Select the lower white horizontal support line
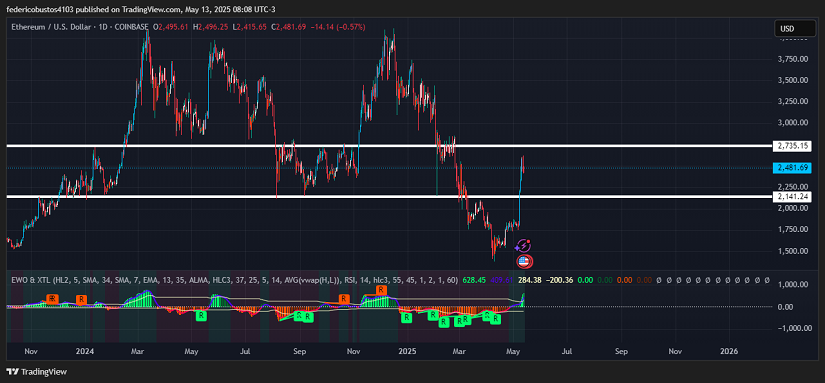 (388, 196)
